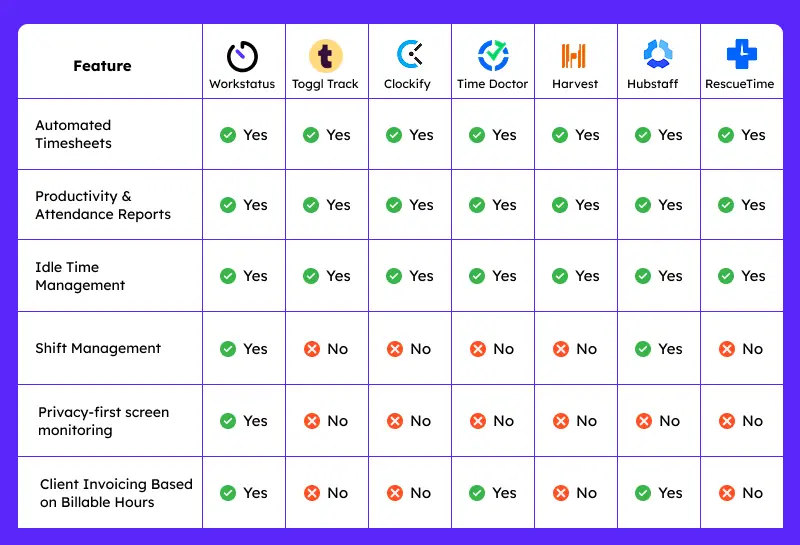Select the Hubstaff logo icon
Screen dimensions: 800x545
coord(657,54)
